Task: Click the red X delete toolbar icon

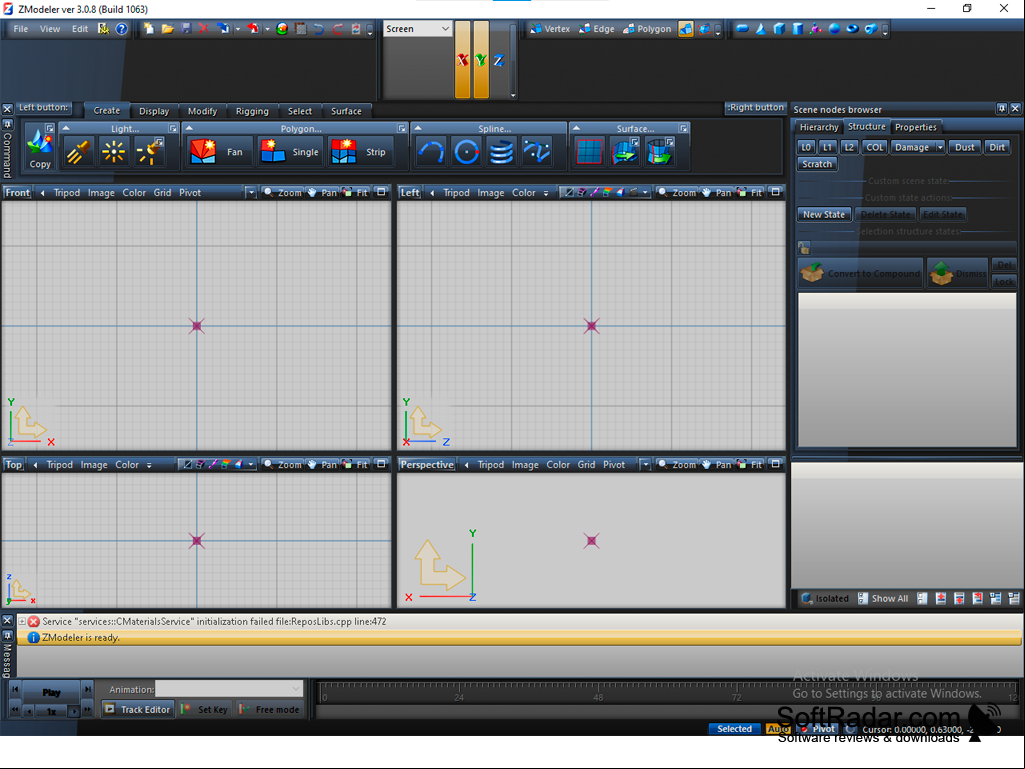Action: tap(203, 29)
